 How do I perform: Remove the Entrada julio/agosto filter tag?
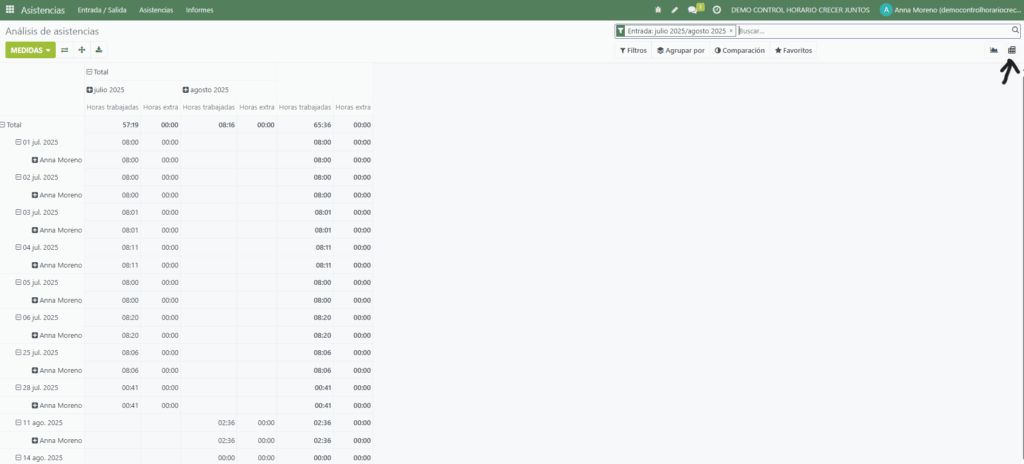pos(731,31)
